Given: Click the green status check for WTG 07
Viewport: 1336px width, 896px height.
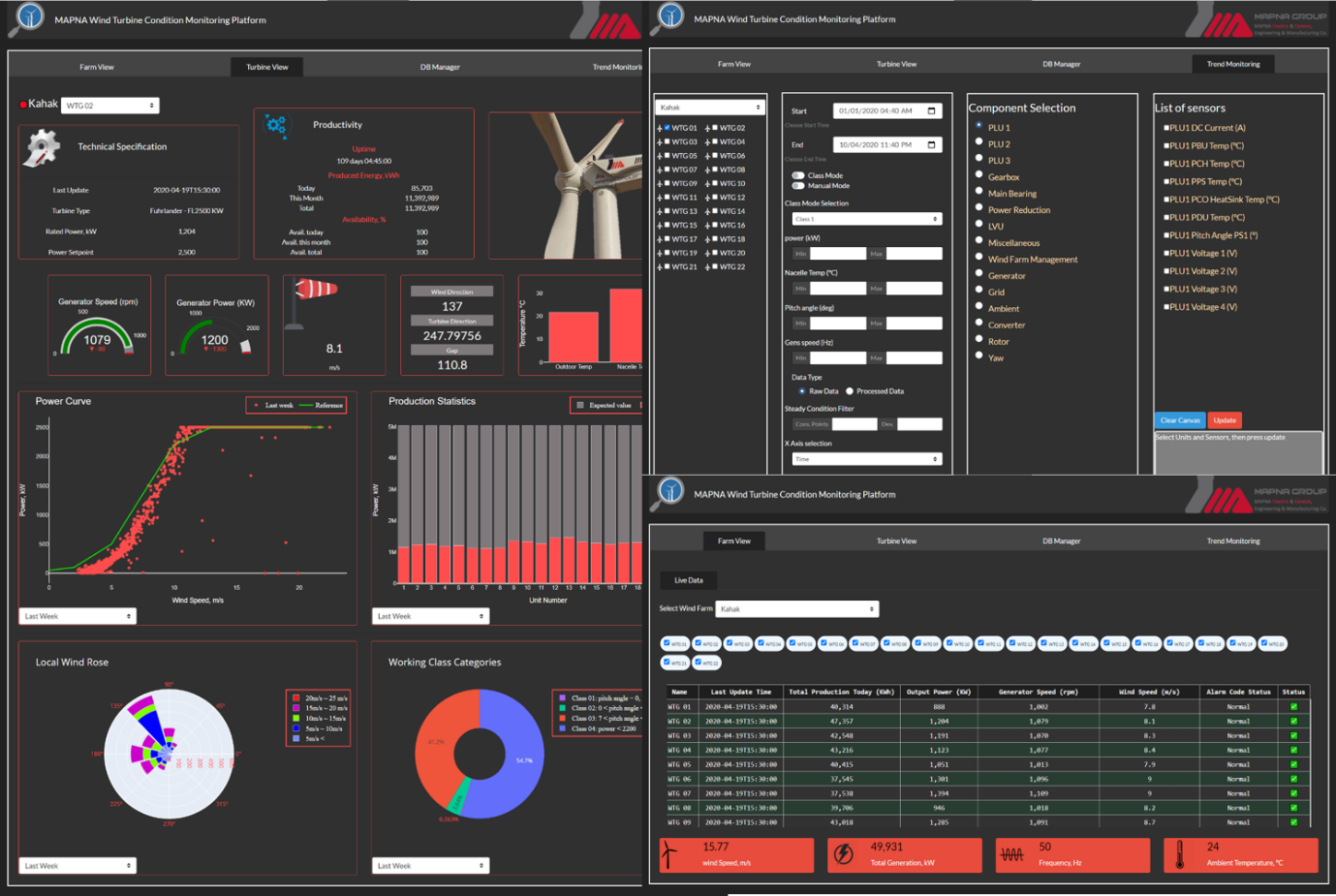Looking at the screenshot, I should 1293,793.
